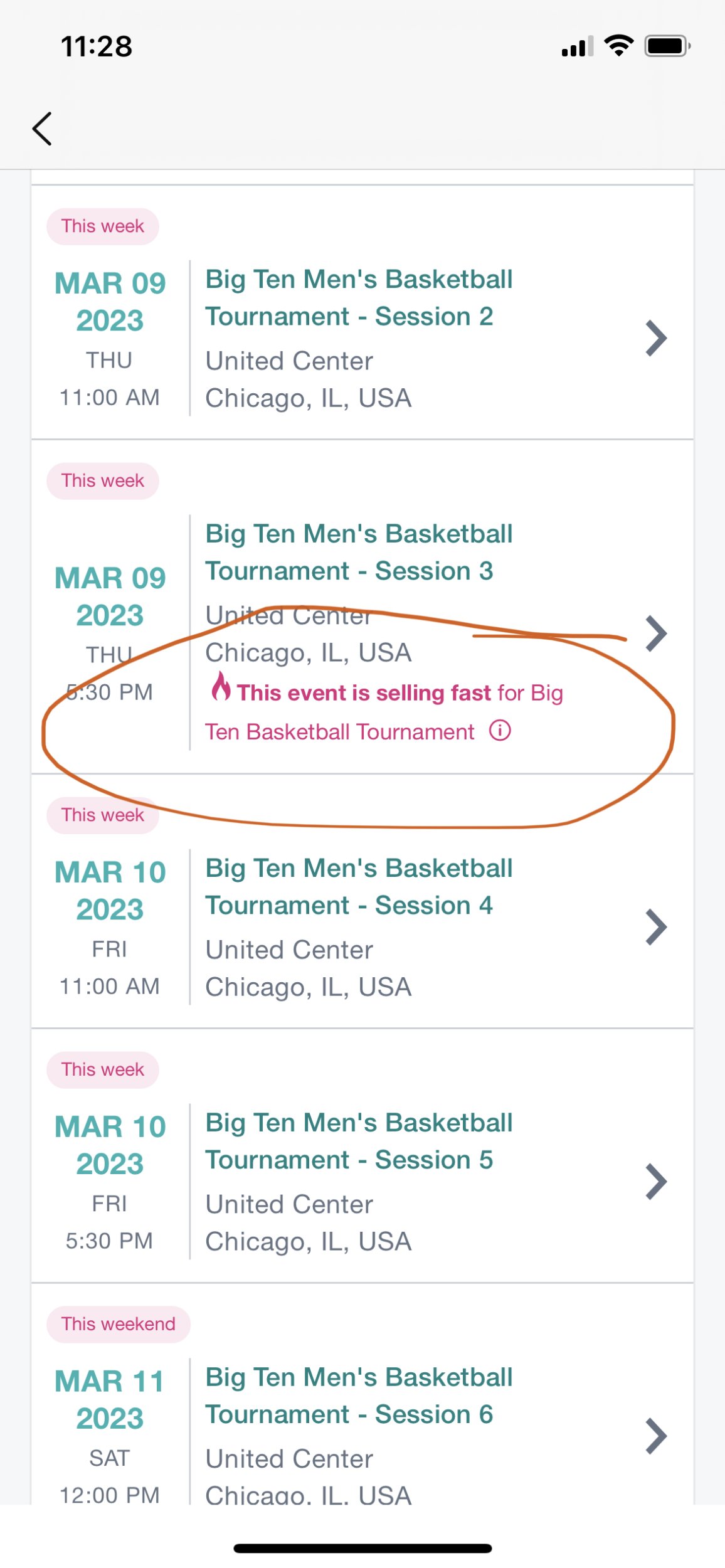Tap the cellular signal bars icon
The image size is (725, 1568).
pyautogui.click(x=577, y=47)
